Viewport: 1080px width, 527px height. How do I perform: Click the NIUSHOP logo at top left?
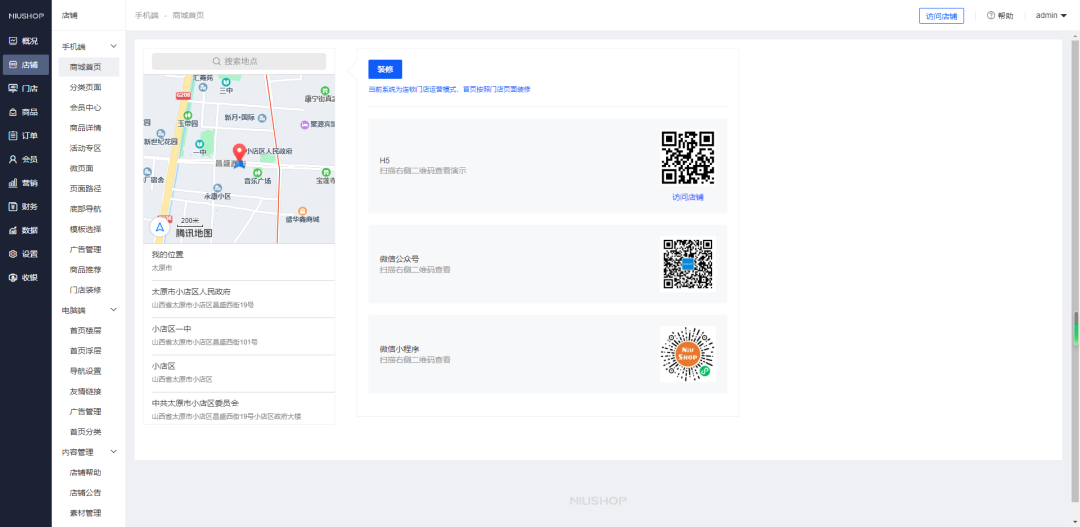click(26, 15)
